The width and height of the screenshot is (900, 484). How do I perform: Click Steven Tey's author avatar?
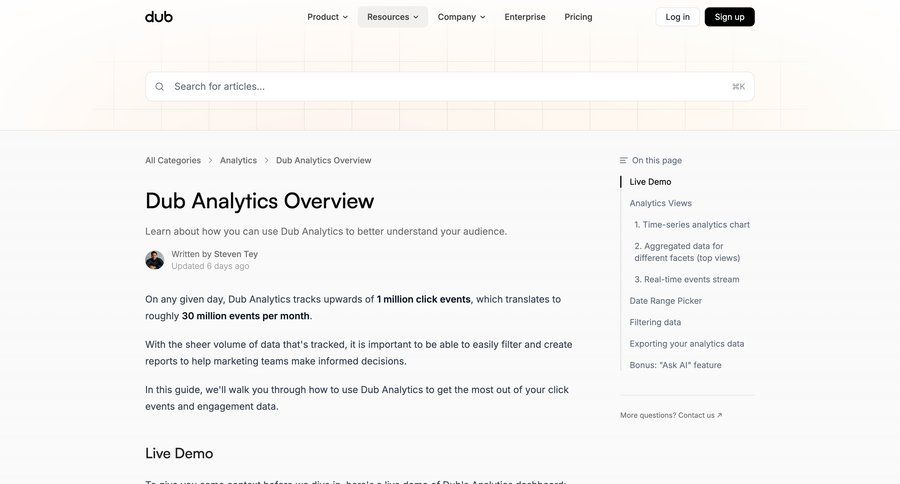point(155,260)
